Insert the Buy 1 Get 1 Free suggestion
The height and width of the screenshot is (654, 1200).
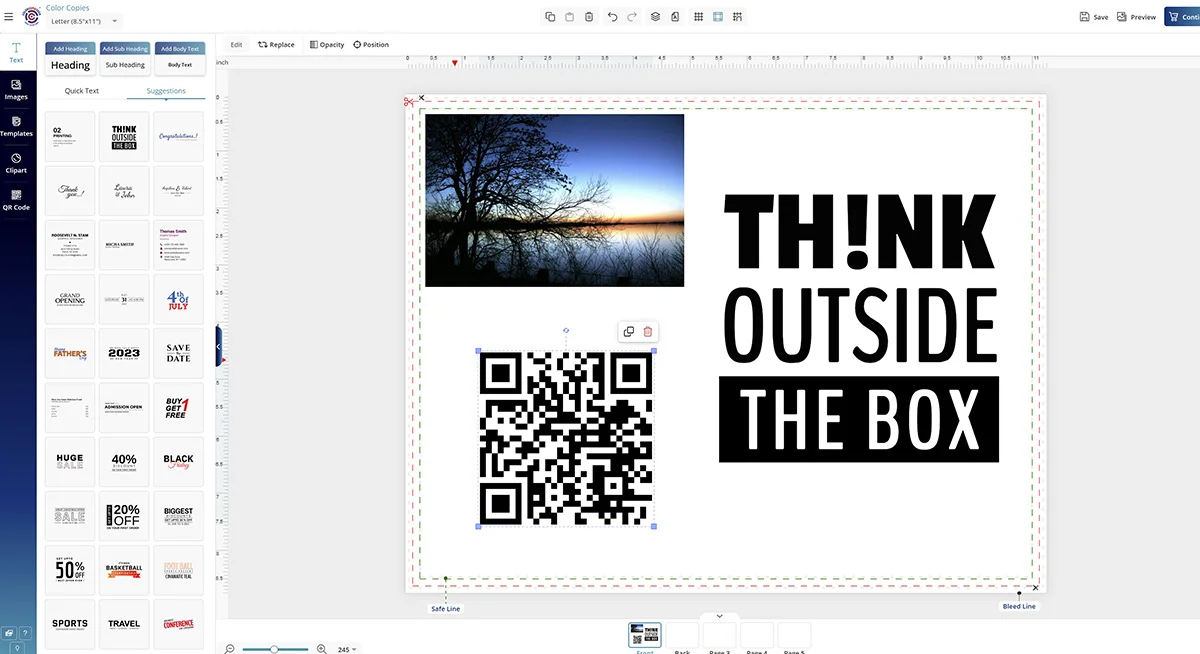179,407
